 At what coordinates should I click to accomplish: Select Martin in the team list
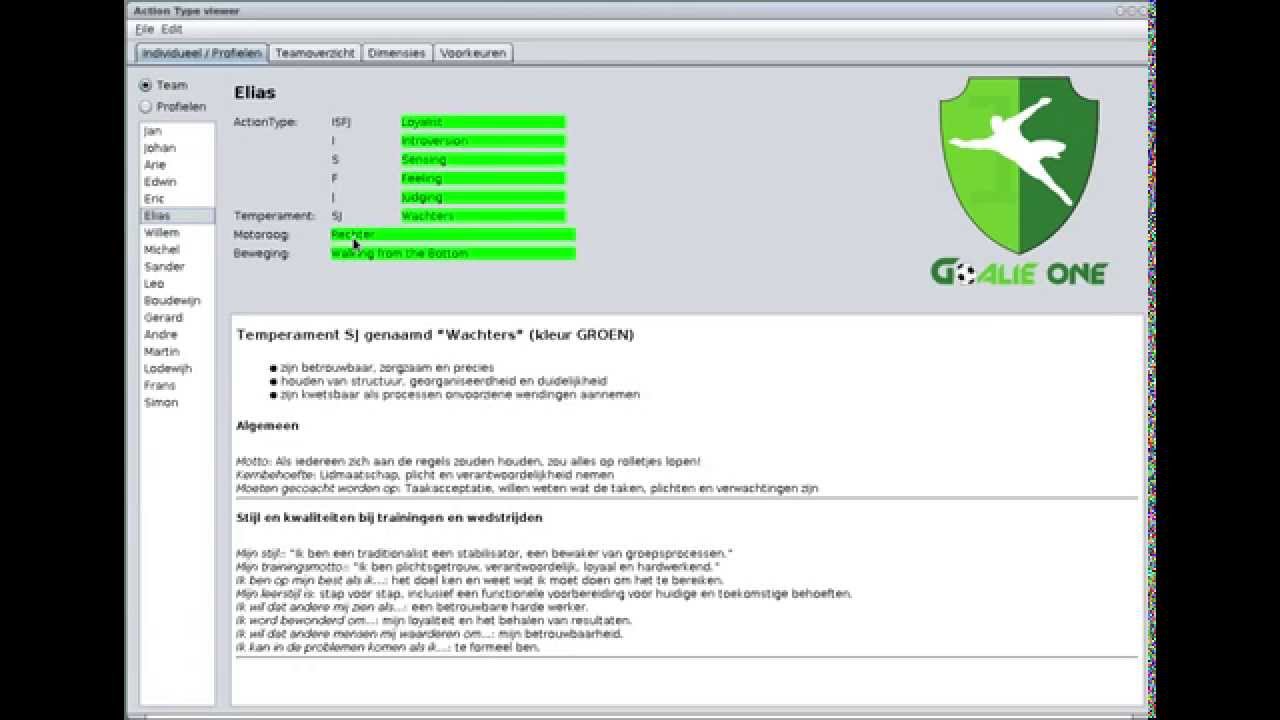177,352
